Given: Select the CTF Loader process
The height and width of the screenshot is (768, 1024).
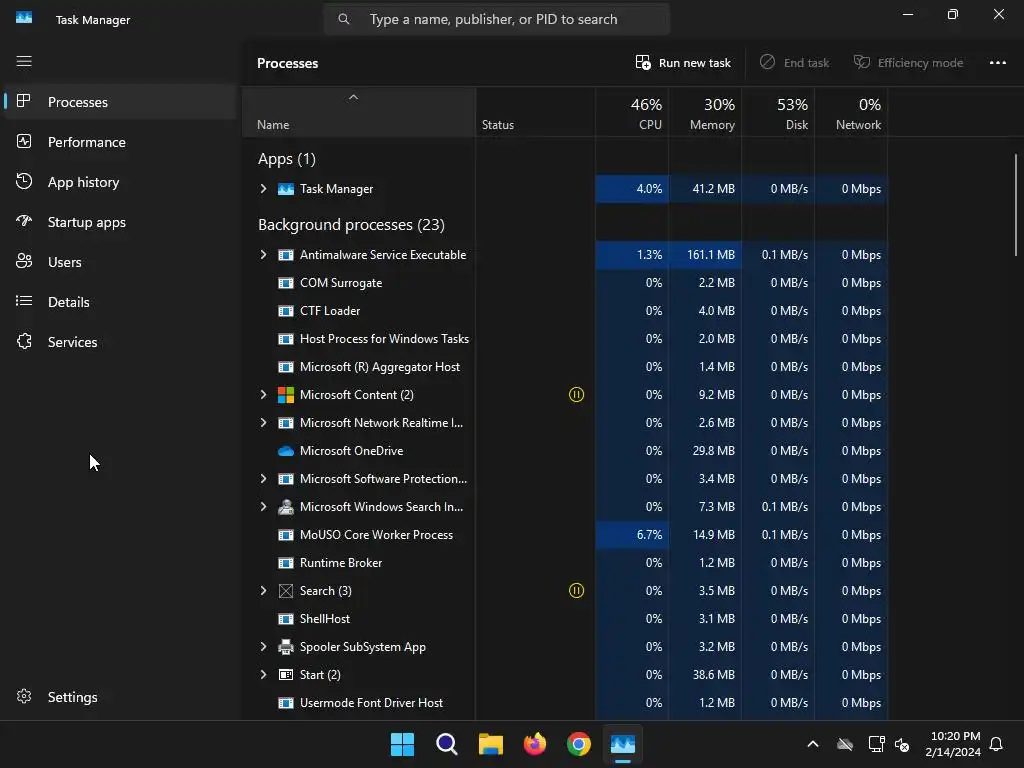Looking at the screenshot, I should point(565,311).
